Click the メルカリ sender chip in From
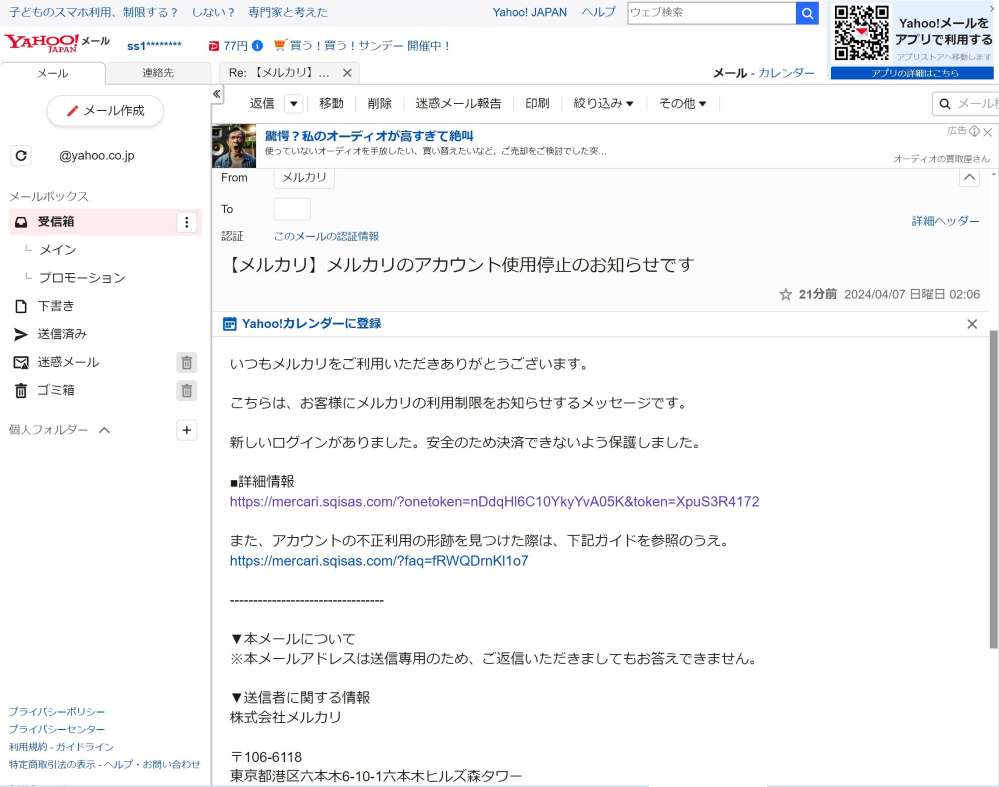The width and height of the screenshot is (999, 787). click(304, 178)
